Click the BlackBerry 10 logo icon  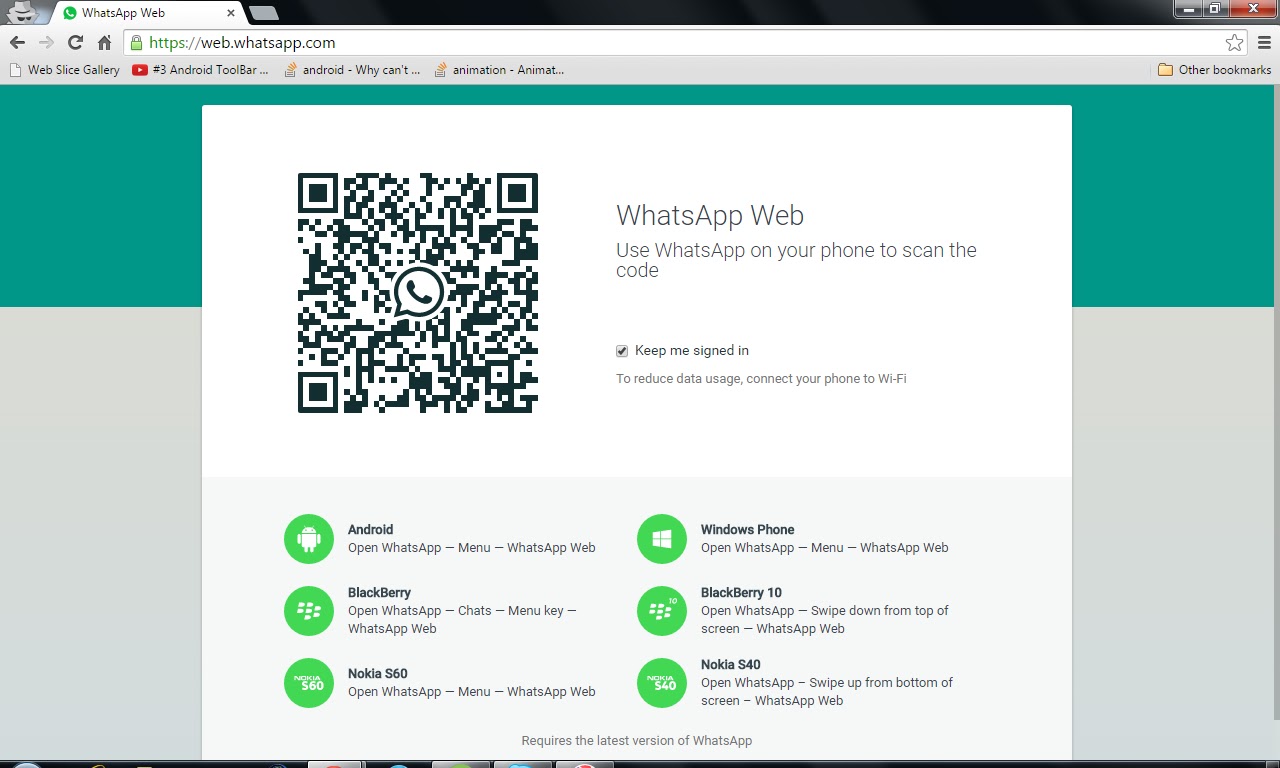[x=662, y=611]
